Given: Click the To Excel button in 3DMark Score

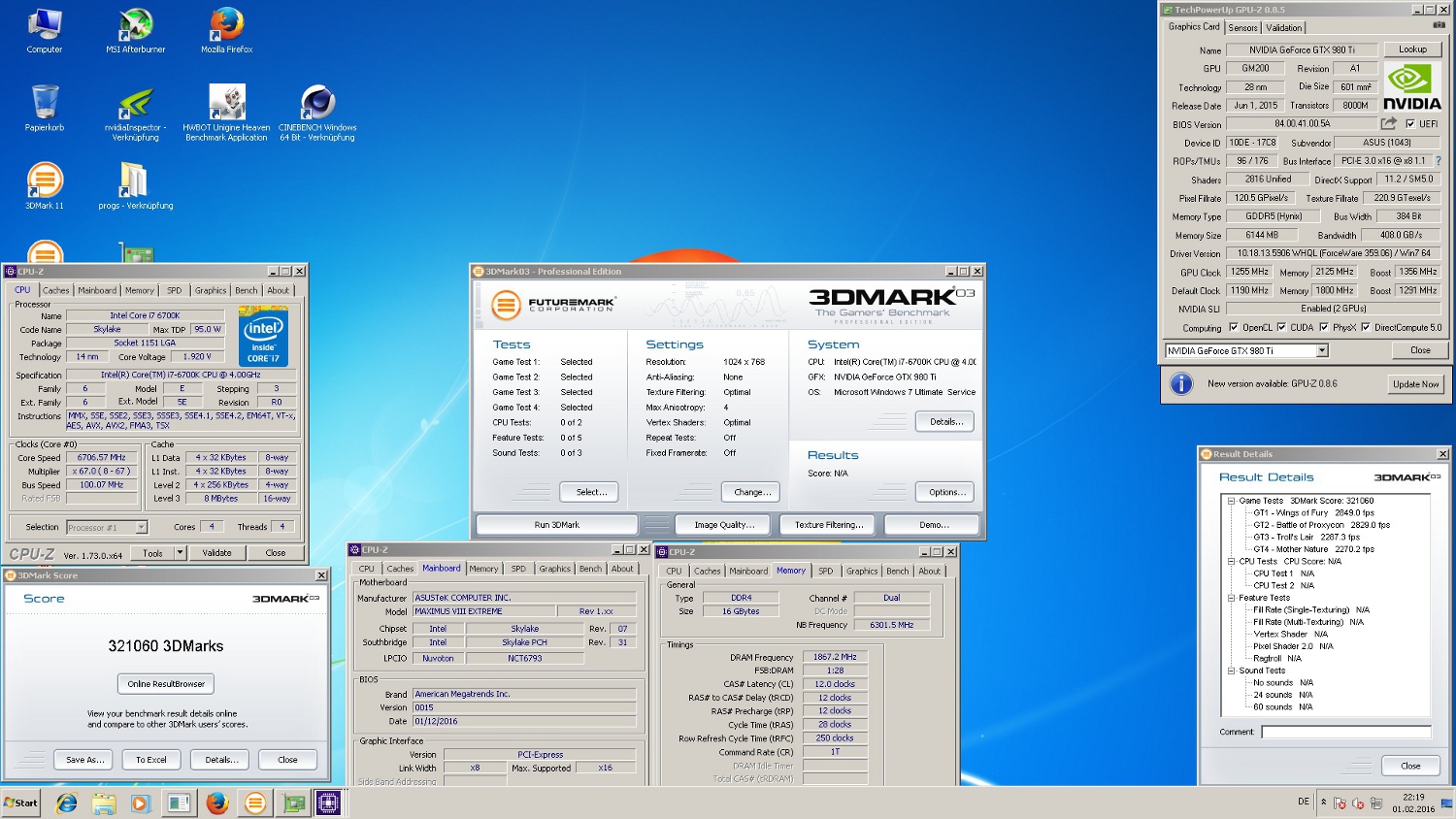Looking at the screenshot, I should [151, 760].
